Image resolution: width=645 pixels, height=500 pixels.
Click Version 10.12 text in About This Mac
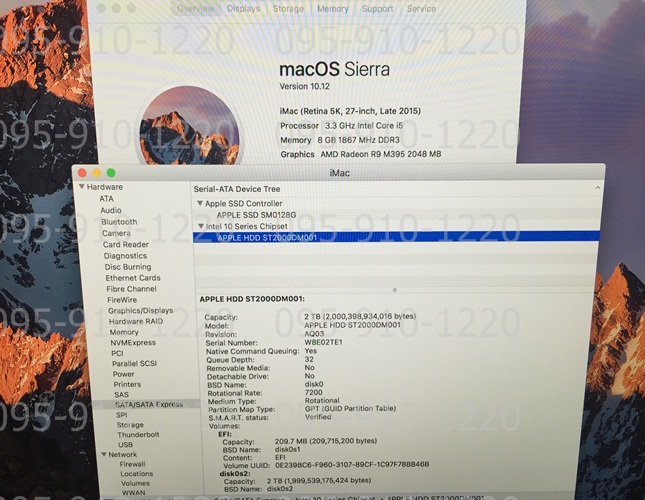pos(304,86)
